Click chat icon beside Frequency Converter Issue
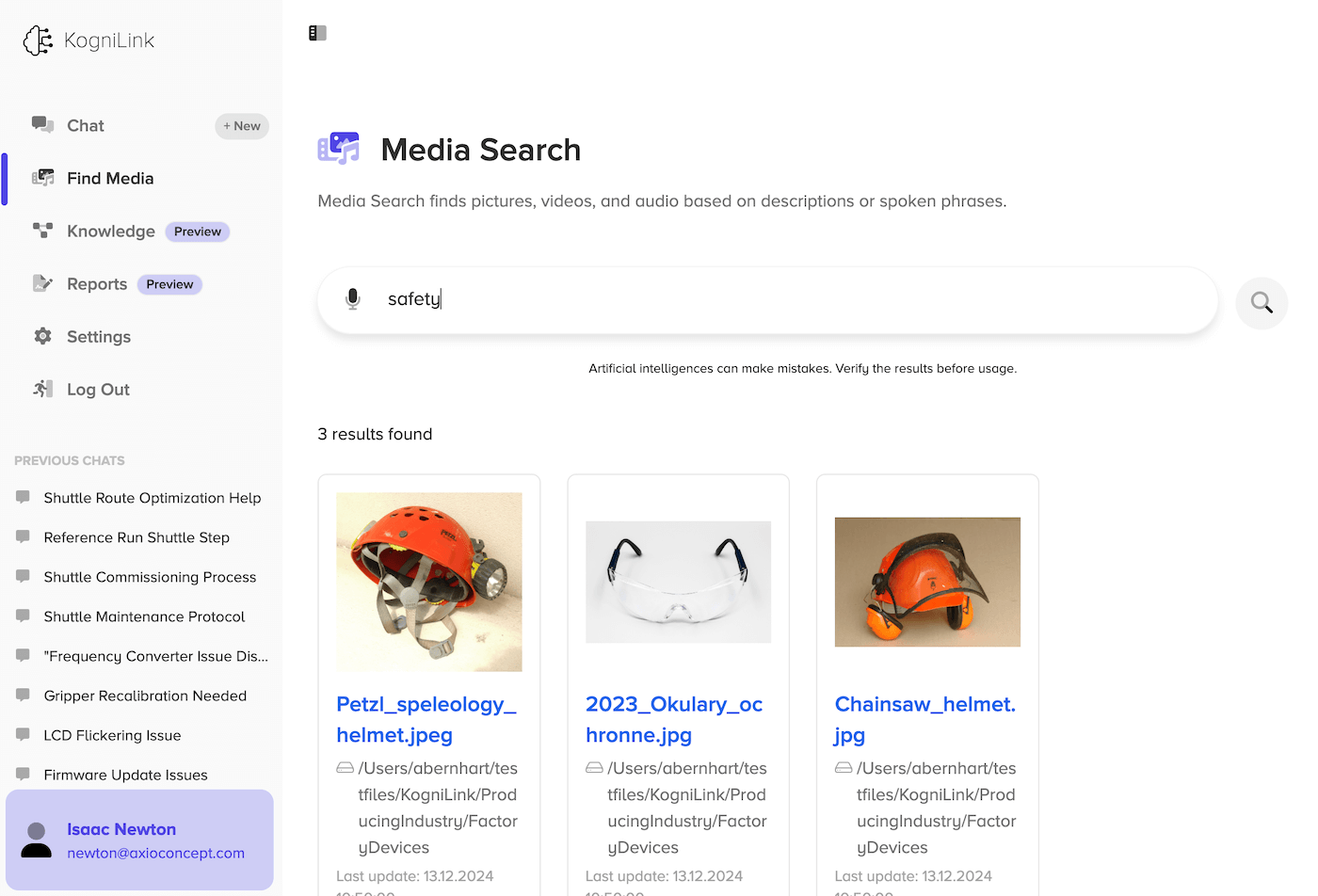Image resolution: width=1318 pixels, height=896 pixels. click(x=23, y=656)
